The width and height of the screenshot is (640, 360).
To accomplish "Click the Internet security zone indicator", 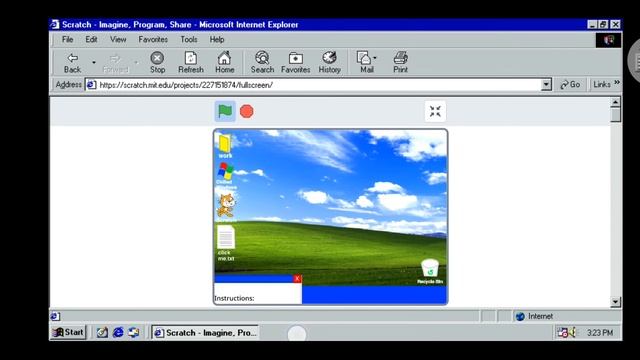I will click(x=534, y=316).
